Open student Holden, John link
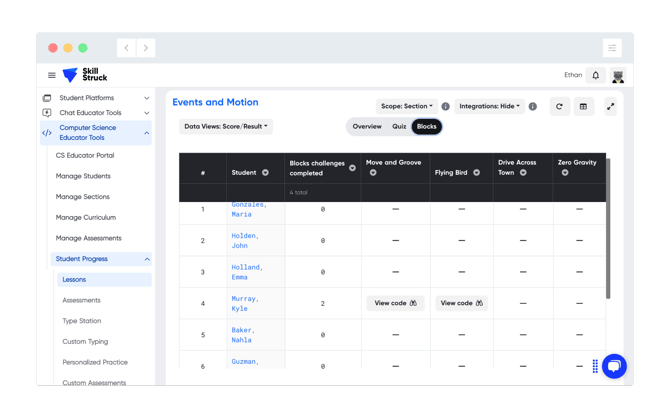Screen dimensions: 670x418 point(245,241)
